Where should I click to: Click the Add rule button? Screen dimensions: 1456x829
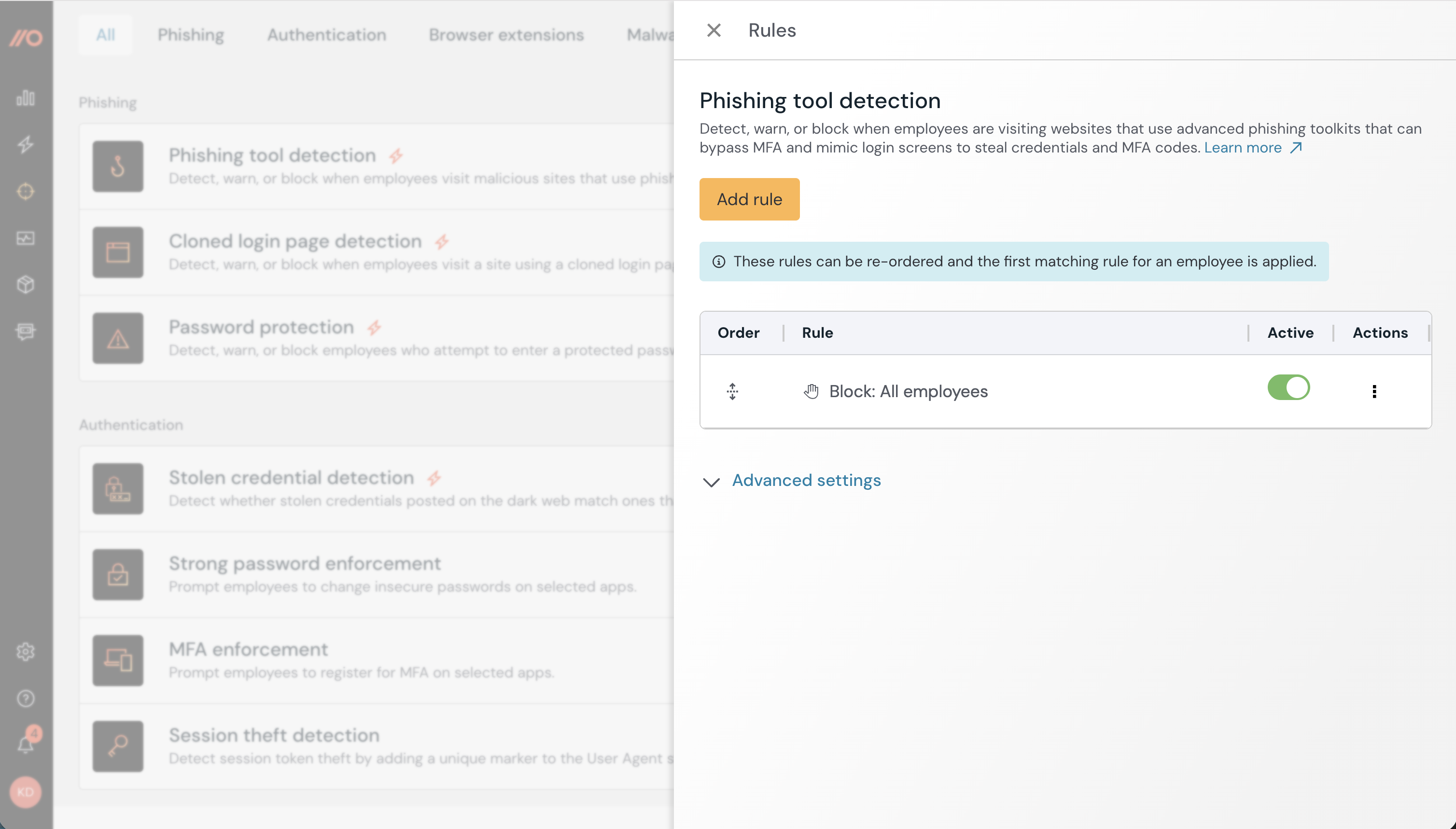(749, 199)
